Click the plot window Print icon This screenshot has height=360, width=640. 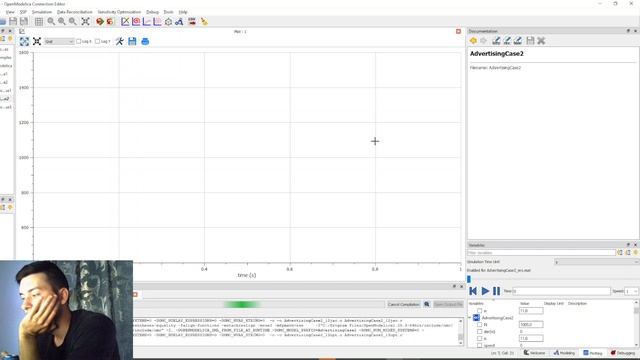tap(145, 41)
